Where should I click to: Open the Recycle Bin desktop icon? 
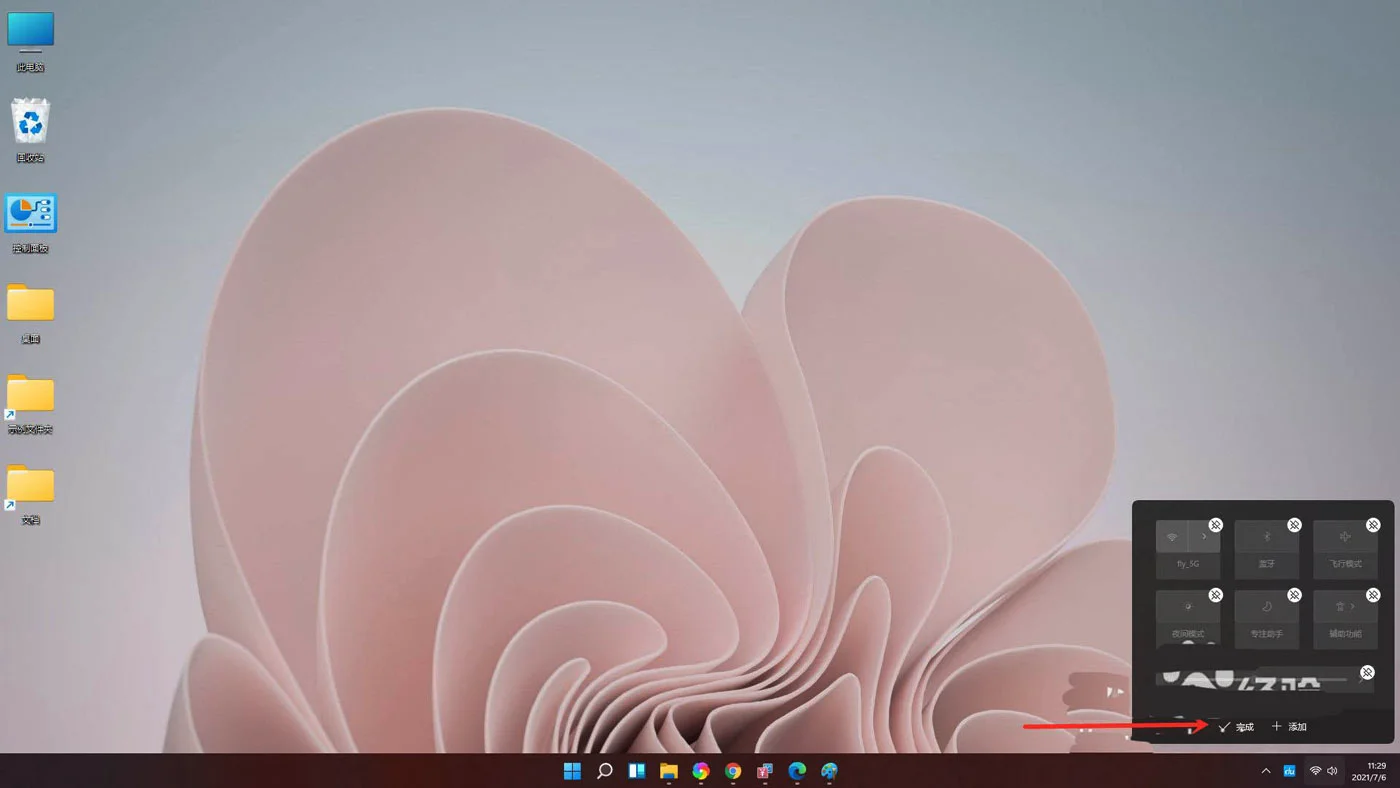tap(30, 124)
